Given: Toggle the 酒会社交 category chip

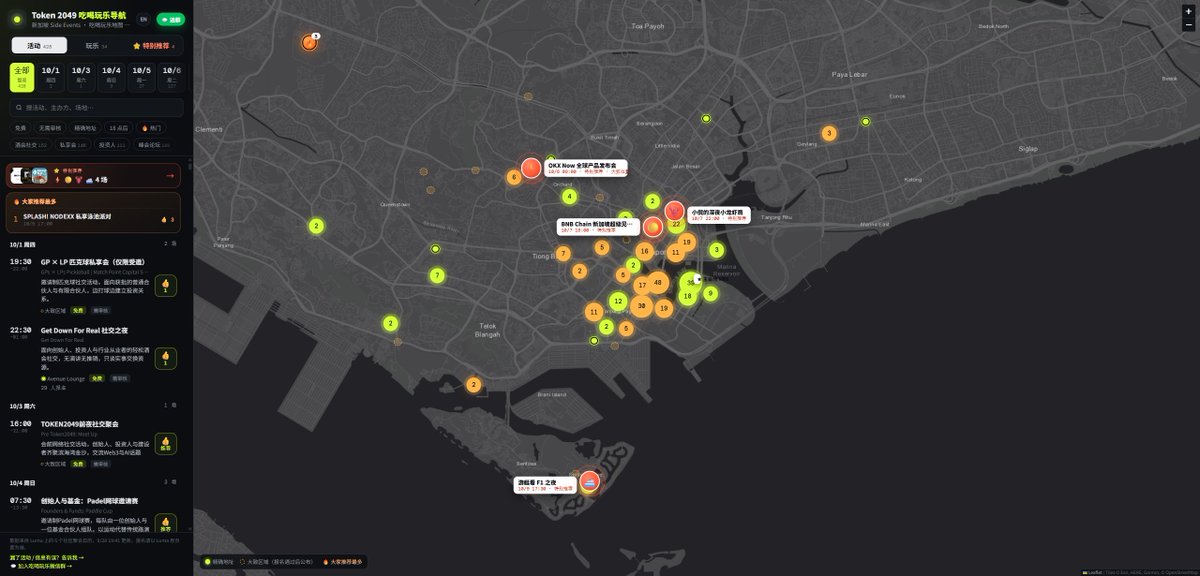Looking at the screenshot, I should pyautogui.click(x=30, y=145).
